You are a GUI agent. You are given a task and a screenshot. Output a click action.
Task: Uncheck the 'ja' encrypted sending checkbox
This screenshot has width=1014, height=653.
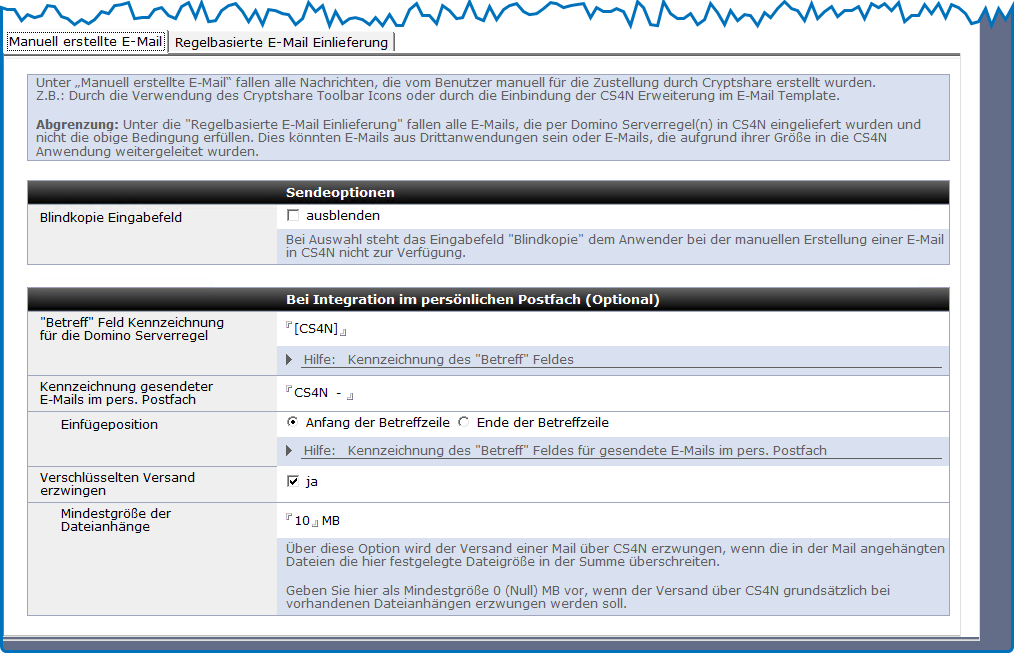(x=293, y=482)
